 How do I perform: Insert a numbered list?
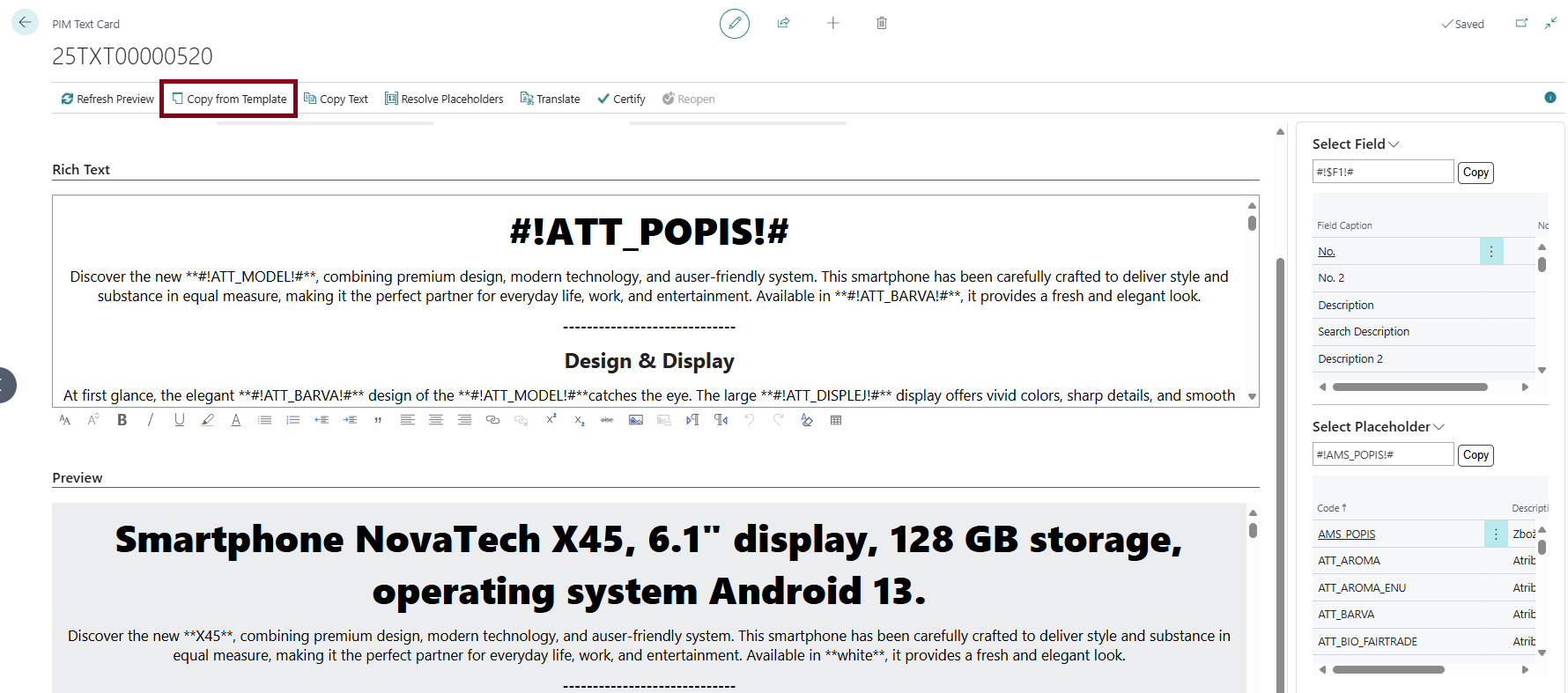293,420
